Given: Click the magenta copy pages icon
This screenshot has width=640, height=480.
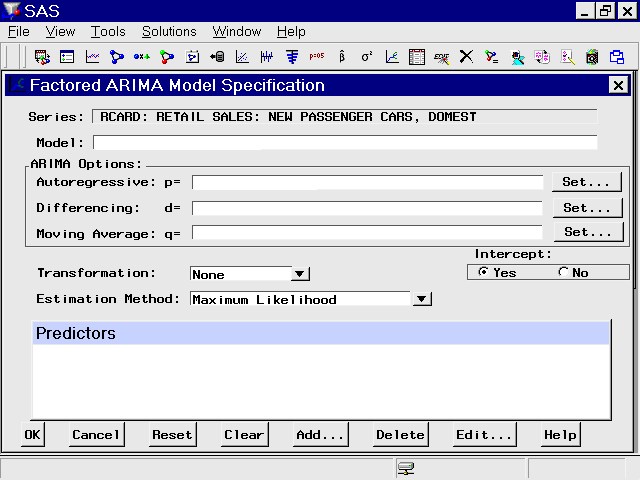Looking at the screenshot, I should coord(542,57).
